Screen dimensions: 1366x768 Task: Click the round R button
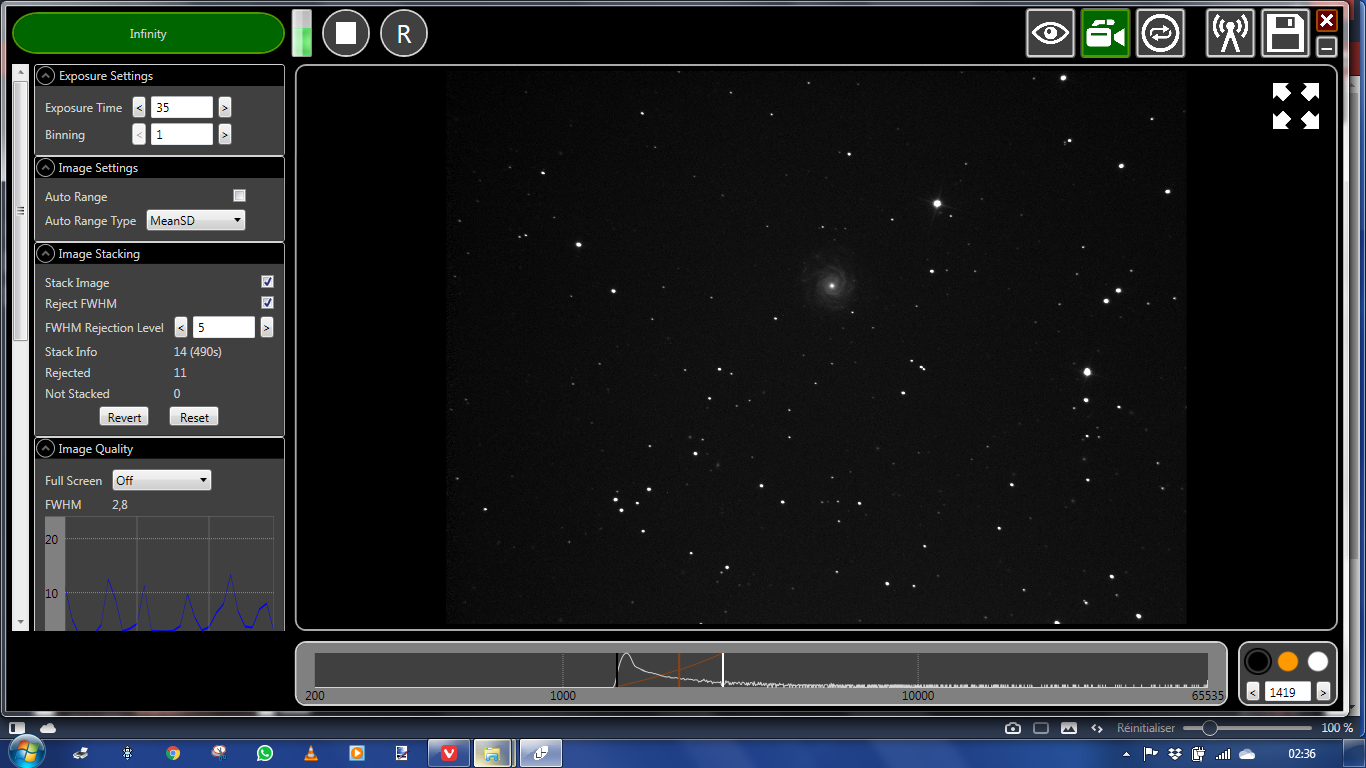(404, 33)
